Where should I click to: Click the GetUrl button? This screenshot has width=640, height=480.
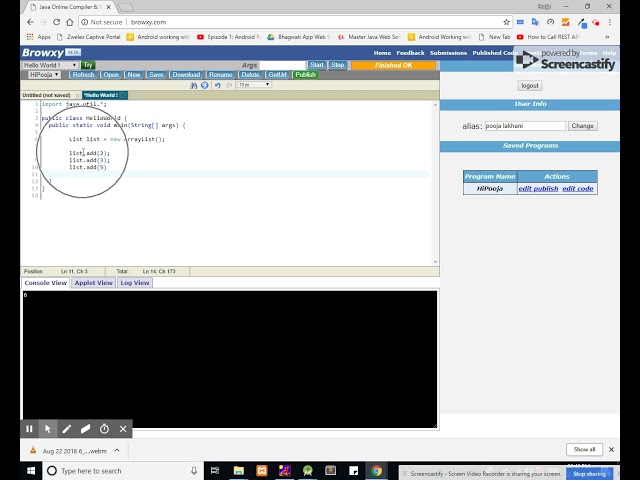[x=278, y=75]
